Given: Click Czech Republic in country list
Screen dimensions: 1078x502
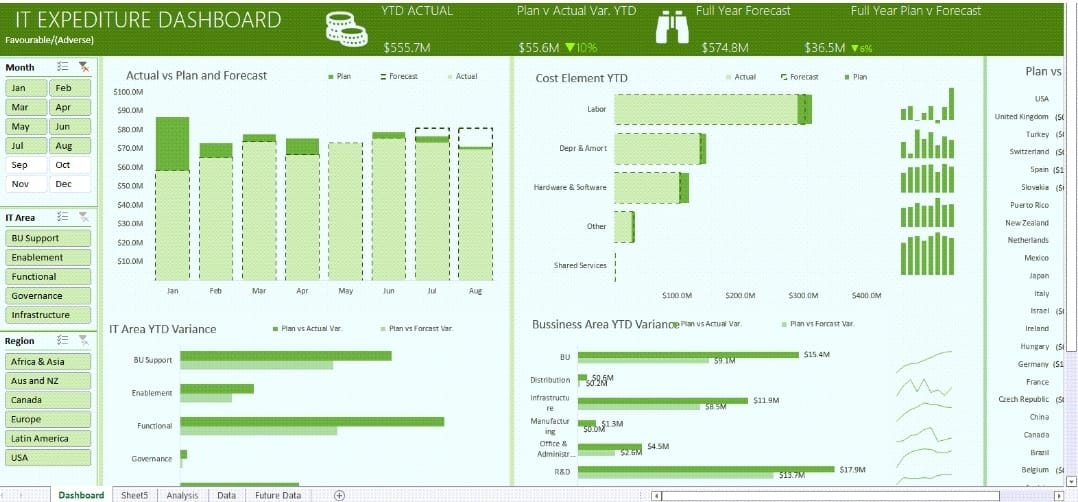Looking at the screenshot, I should pyautogui.click(x=1024, y=400).
